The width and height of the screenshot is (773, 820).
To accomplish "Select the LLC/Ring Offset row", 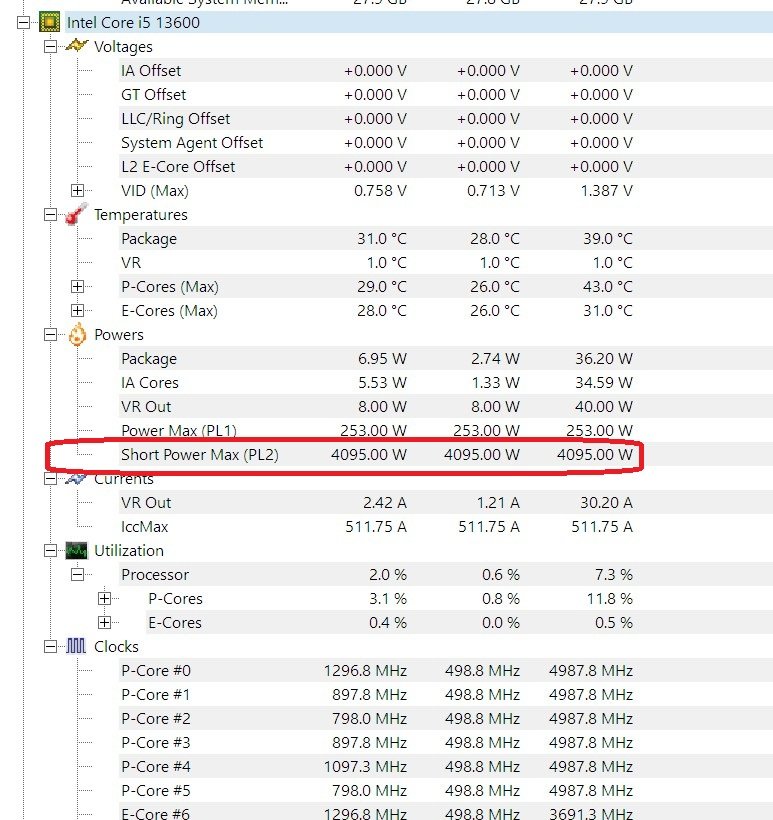I will [446, 119].
